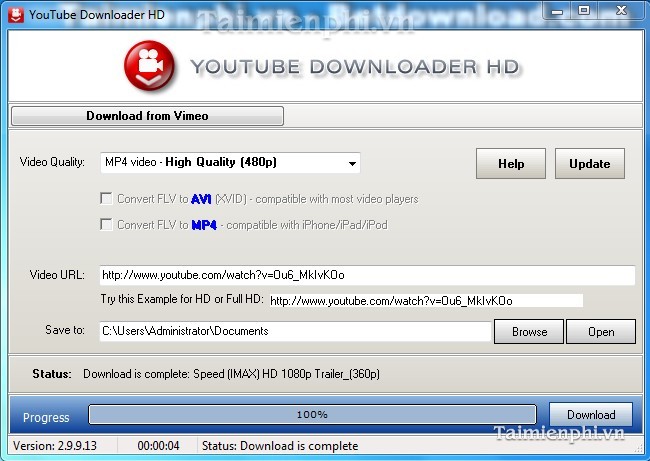Click the Version: 2.9.9.13 status text
The height and width of the screenshot is (461, 650).
[x=55, y=446]
